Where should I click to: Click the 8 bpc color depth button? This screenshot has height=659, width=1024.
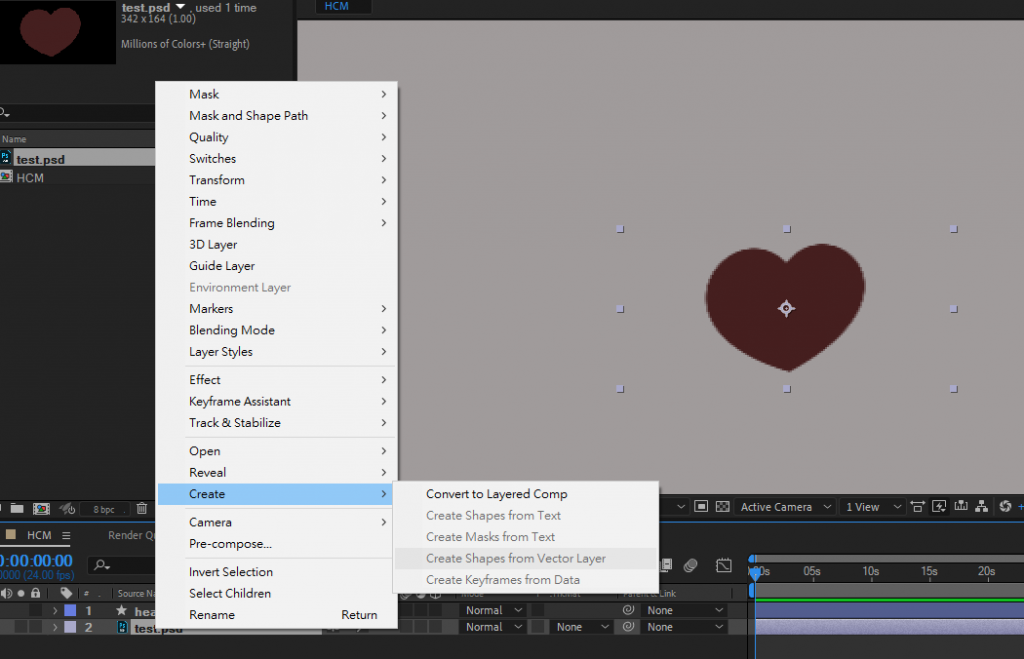click(x=103, y=509)
